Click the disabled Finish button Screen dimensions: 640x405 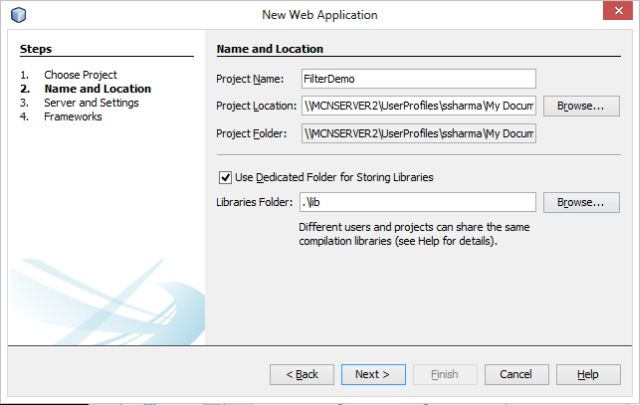[x=444, y=374]
